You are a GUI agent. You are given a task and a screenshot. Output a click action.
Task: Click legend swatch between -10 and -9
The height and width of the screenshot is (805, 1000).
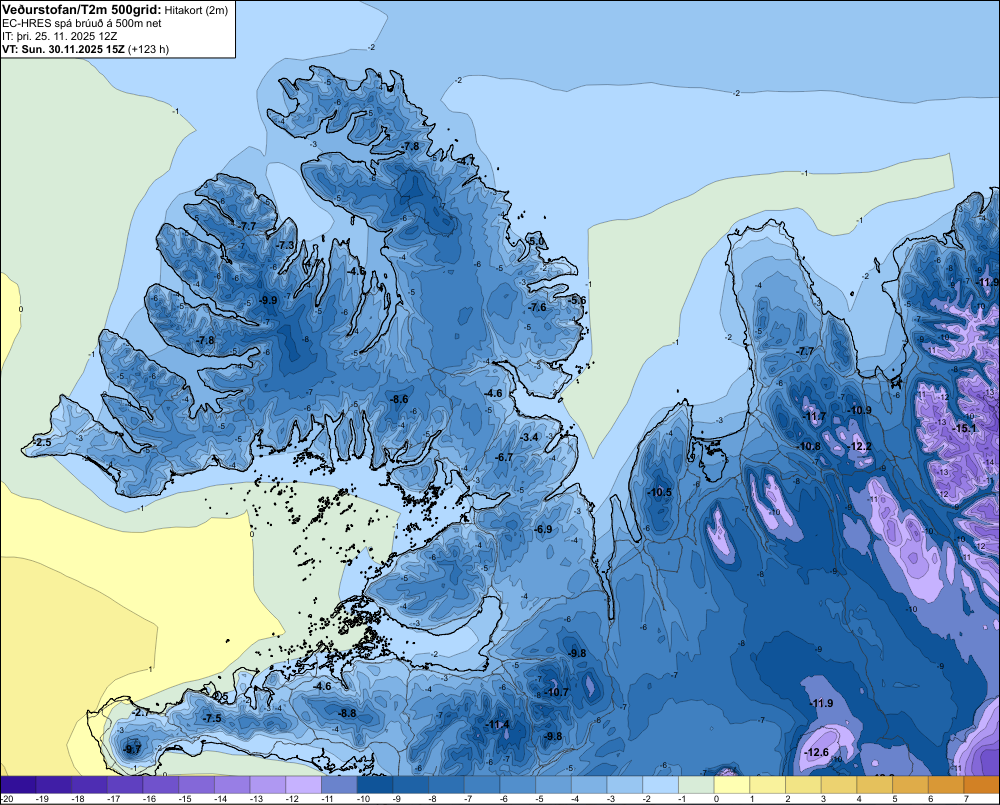(x=375, y=784)
